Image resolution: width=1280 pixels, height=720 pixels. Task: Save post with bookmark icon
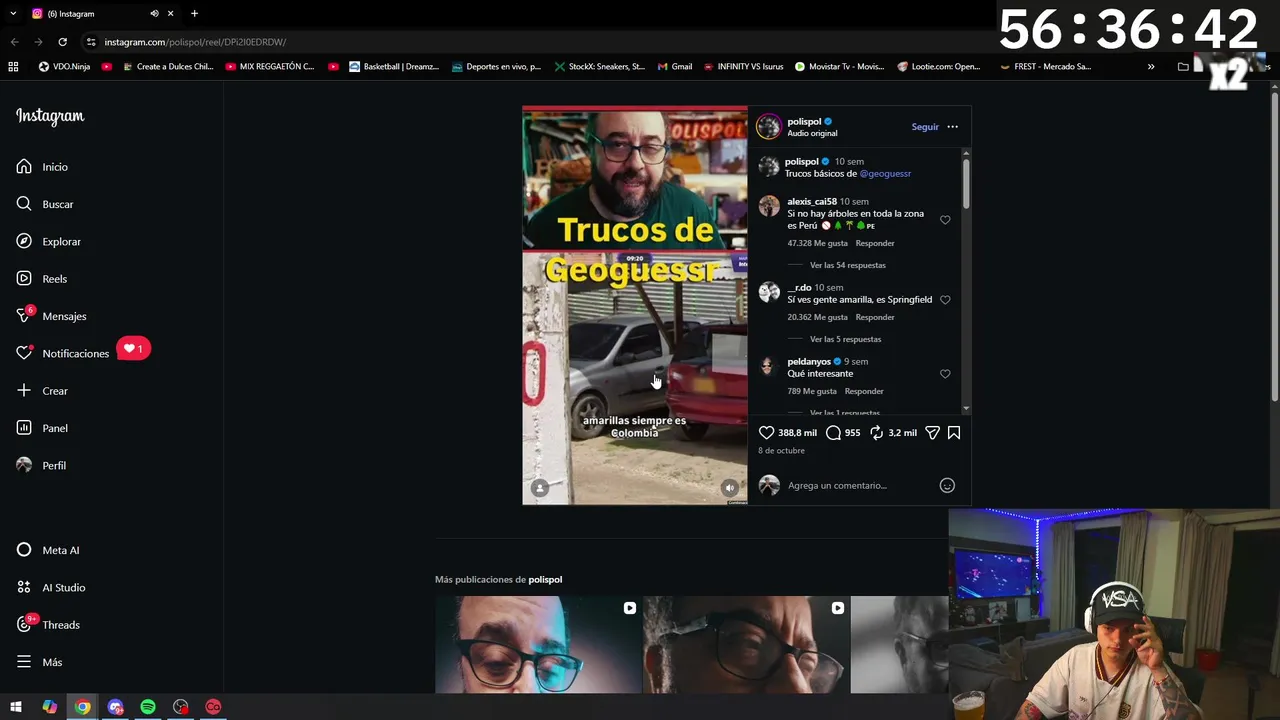(x=954, y=433)
